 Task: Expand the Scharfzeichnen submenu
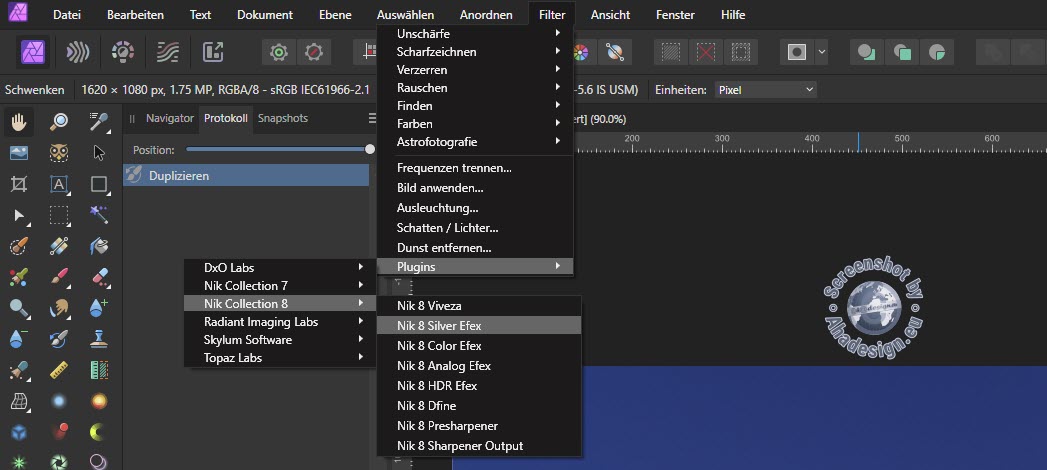coord(475,51)
